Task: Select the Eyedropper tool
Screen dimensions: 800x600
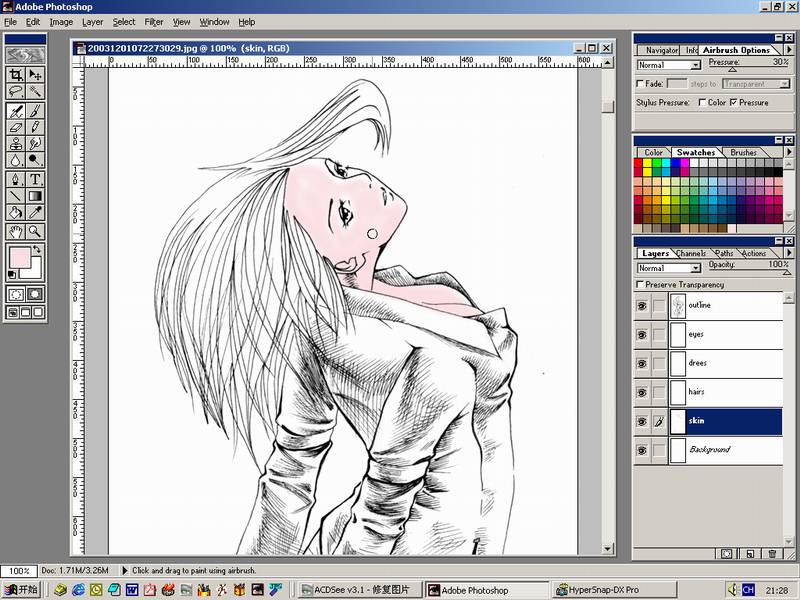Action: (x=35, y=212)
